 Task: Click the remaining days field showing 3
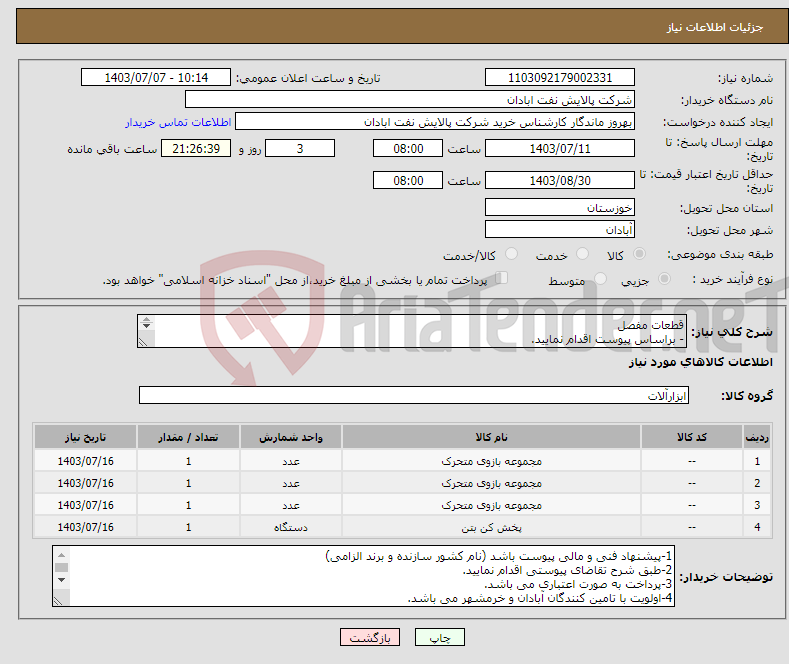300,148
